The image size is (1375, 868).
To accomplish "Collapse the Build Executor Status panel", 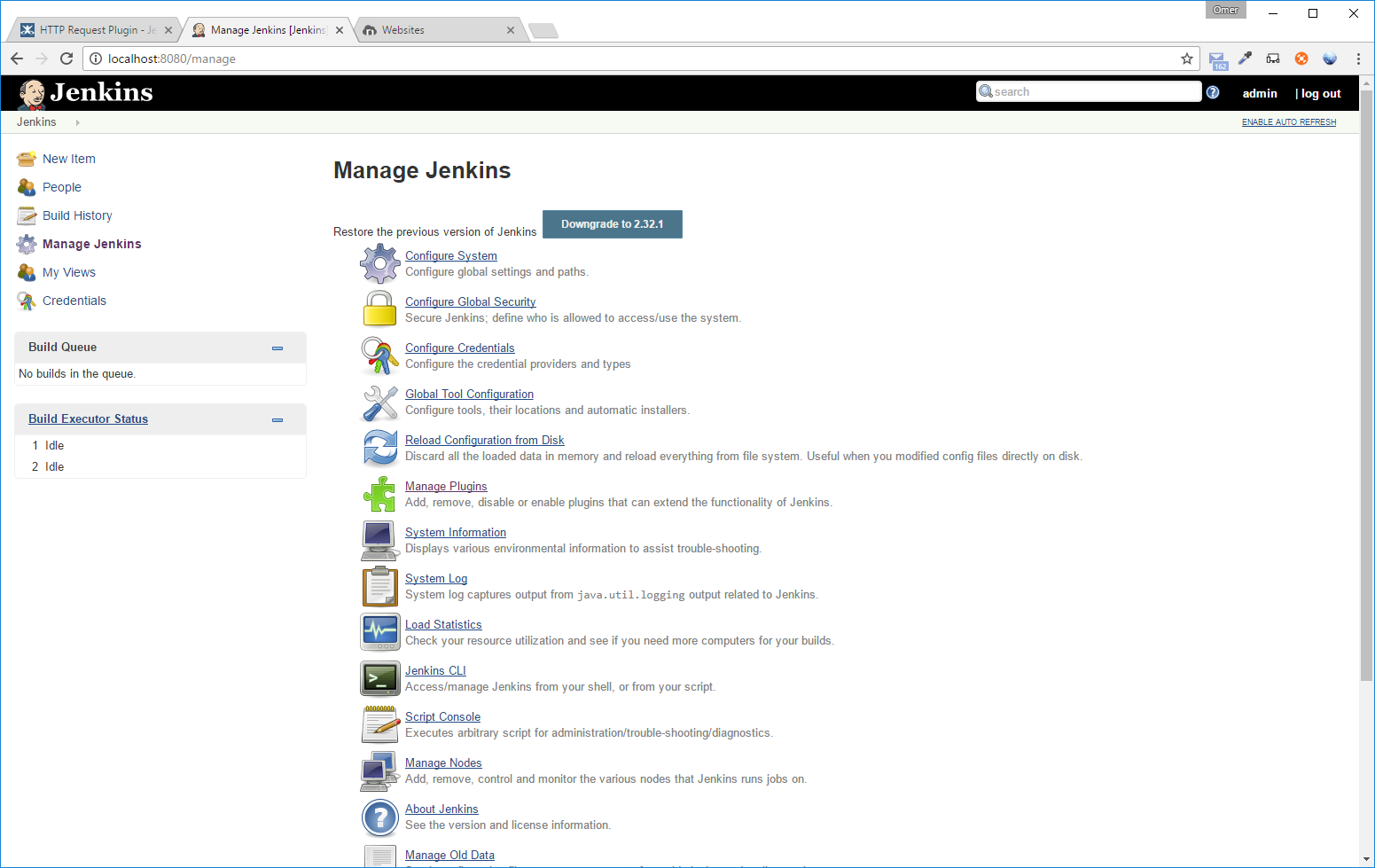I will click(277, 419).
